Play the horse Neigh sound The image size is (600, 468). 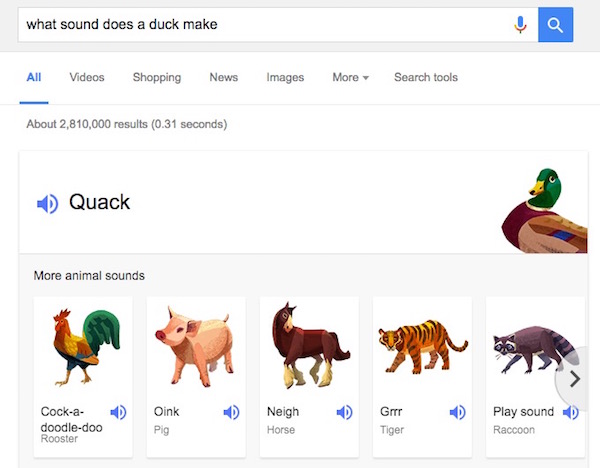click(x=344, y=412)
